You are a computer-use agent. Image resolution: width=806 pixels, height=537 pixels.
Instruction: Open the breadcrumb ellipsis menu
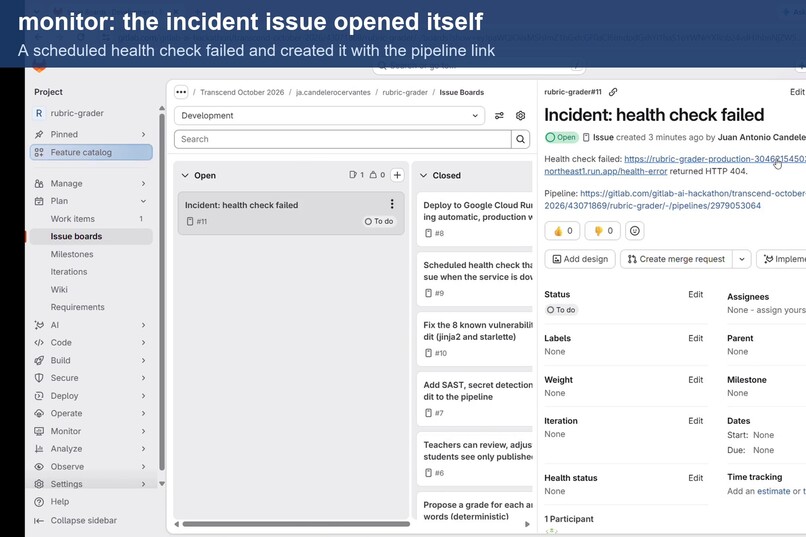click(x=181, y=92)
